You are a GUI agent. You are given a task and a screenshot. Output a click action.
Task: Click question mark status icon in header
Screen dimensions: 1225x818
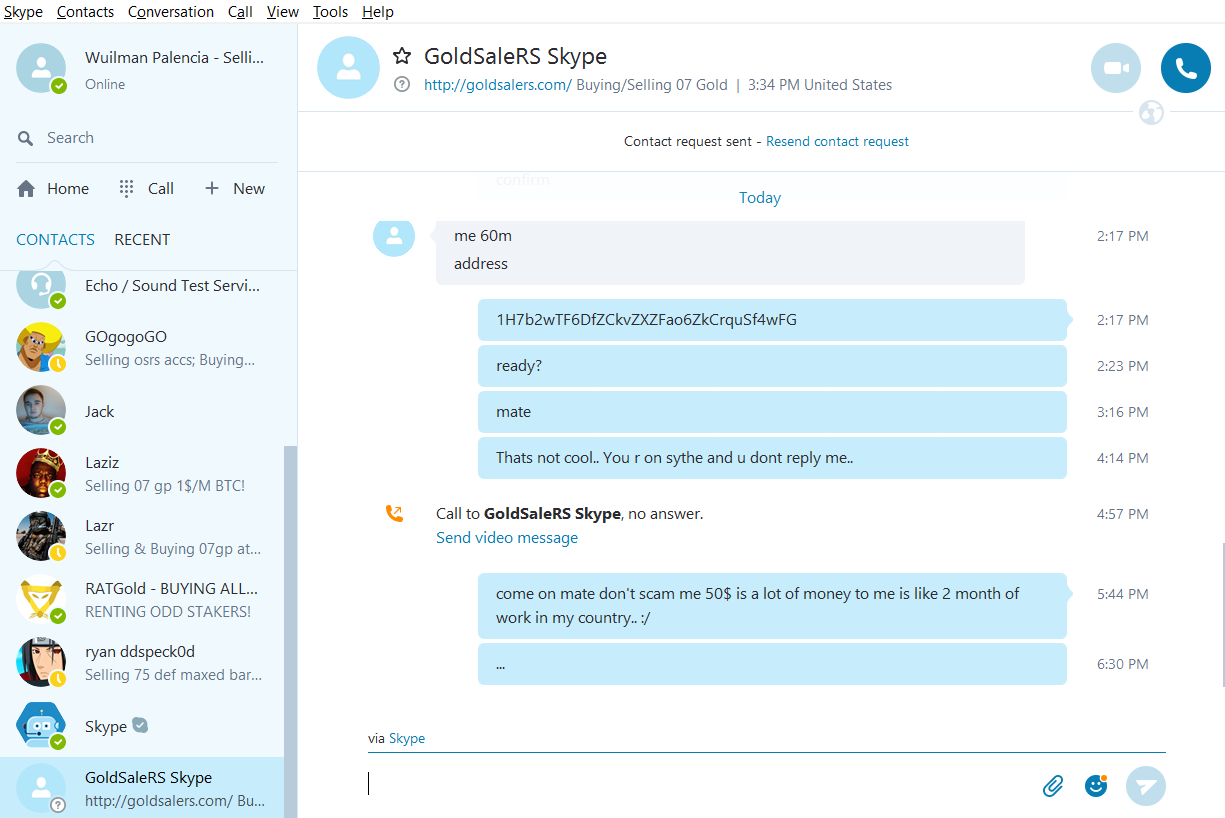tap(402, 85)
